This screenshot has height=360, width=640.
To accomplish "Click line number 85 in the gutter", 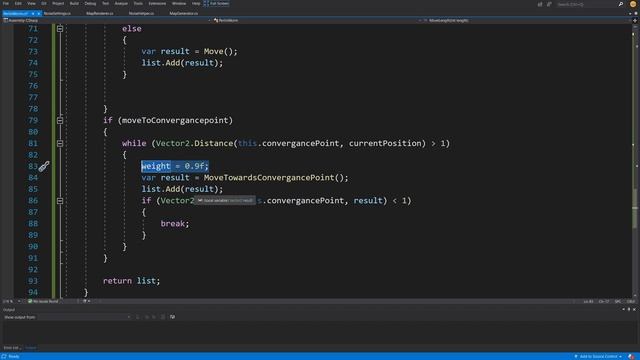I will [x=33, y=189].
